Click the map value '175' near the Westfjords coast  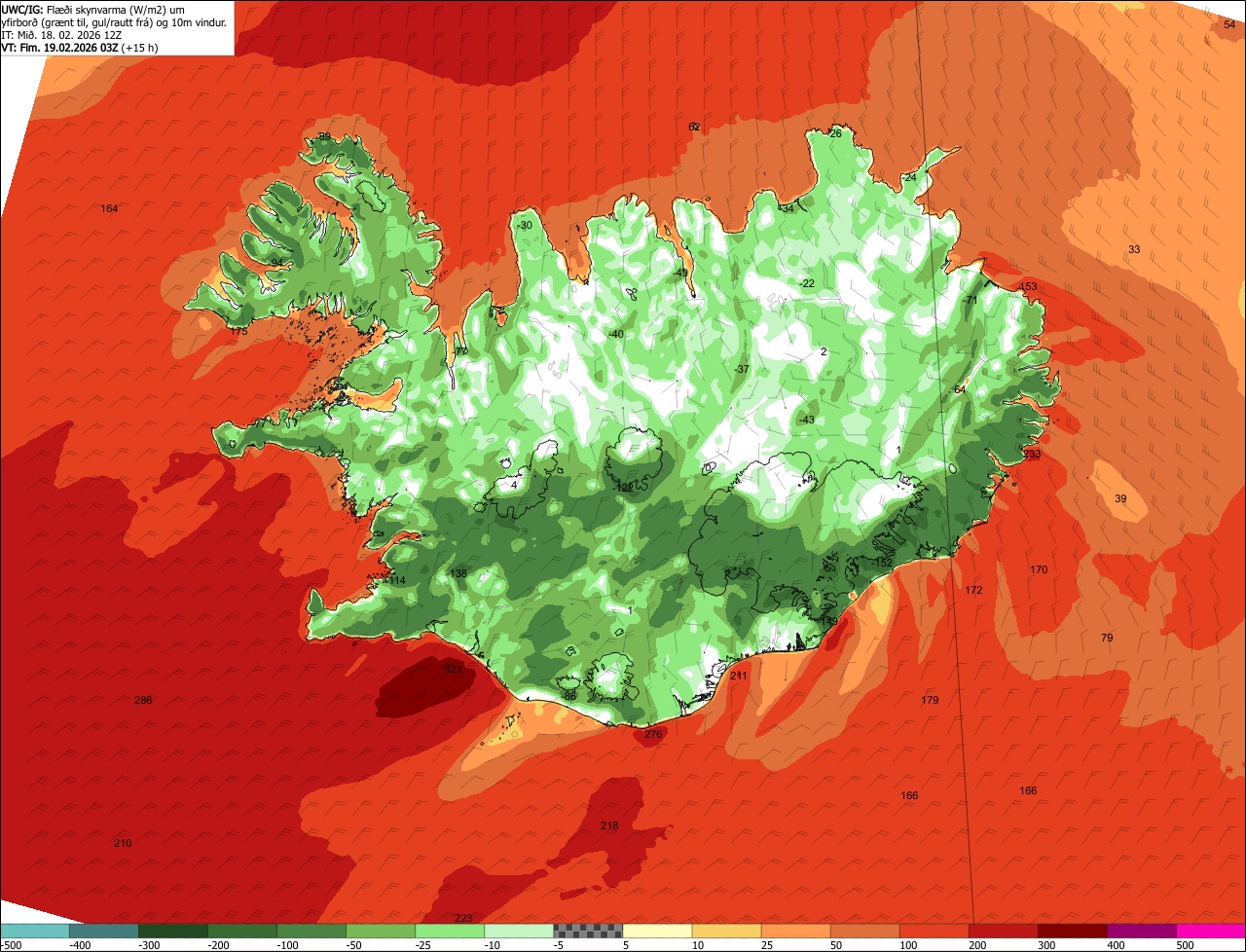(x=239, y=331)
